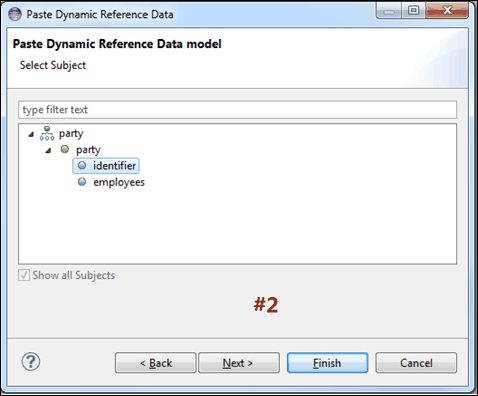The width and height of the screenshot is (478, 396).
Task: Click the root party hierarchy icon
Action: [x=47, y=133]
